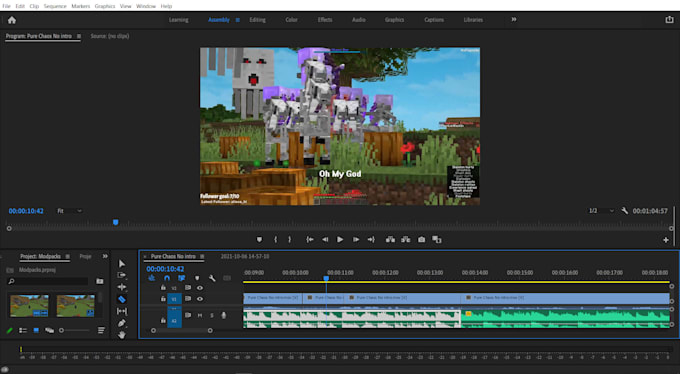Open the Button Editor plus icon
Screen dimensions: 680x374
pyautogui.click(x=666, y=240)
